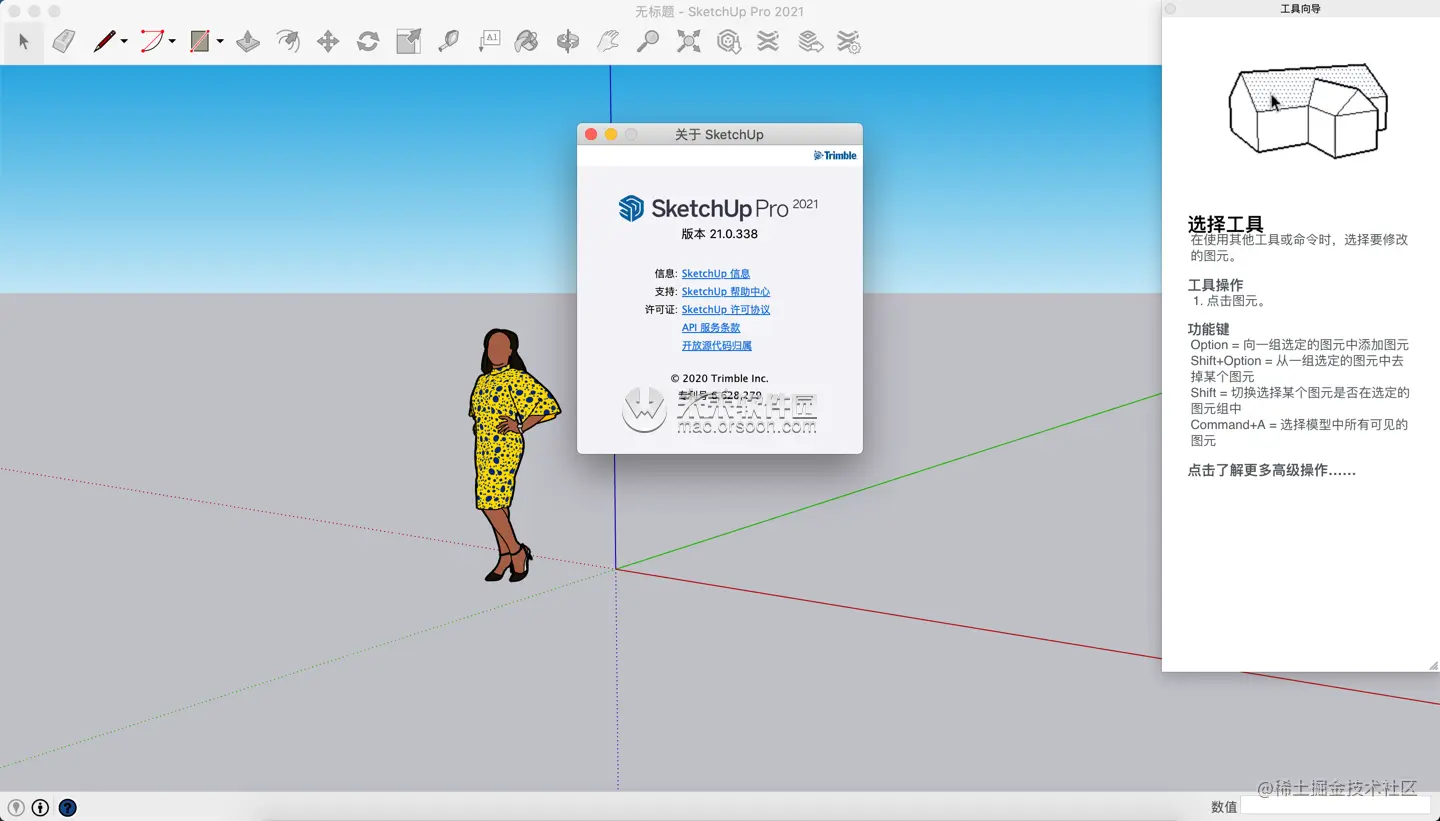The height and width of the screenshot is (821, 1440).
Task: Close the 关于 SketchUp dialog
Action: (591, 134)
